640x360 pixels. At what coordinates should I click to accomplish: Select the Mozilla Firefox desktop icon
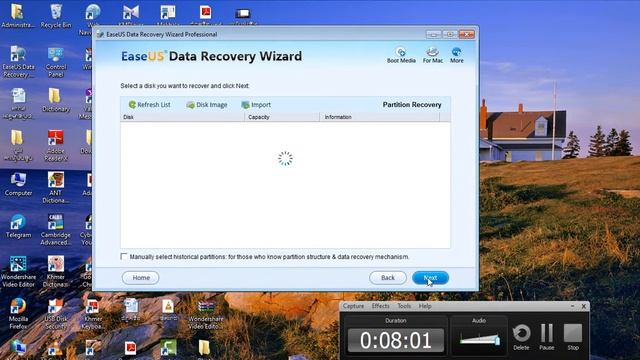(18, 314)
